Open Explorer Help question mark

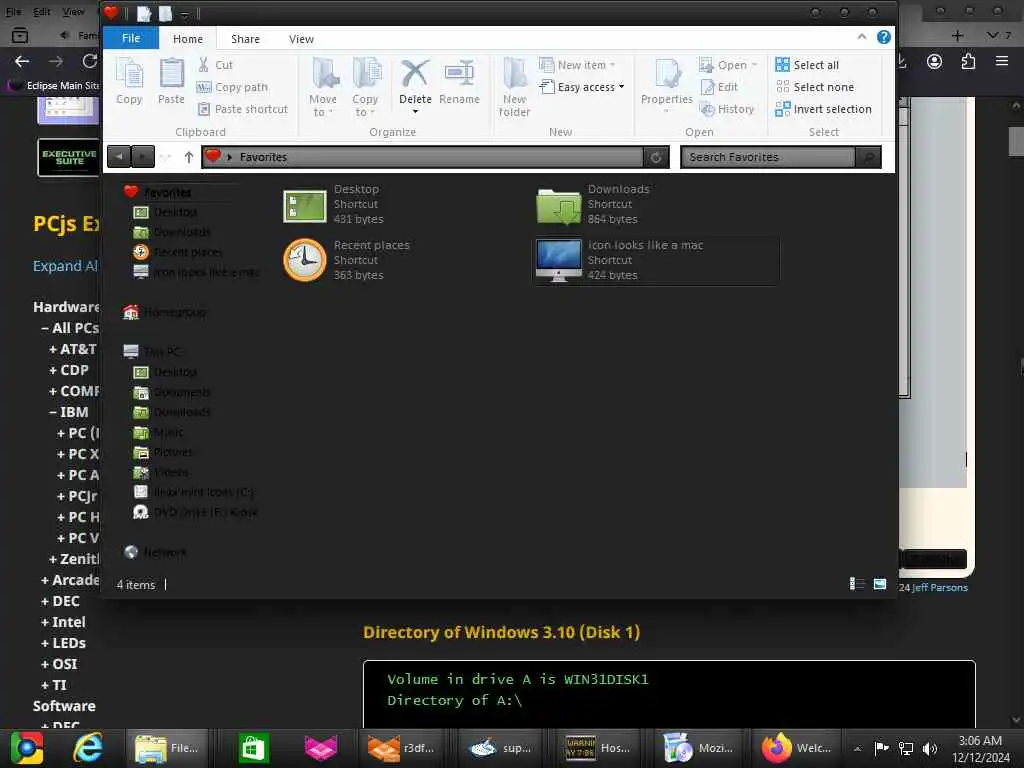[x=884, y=37]
